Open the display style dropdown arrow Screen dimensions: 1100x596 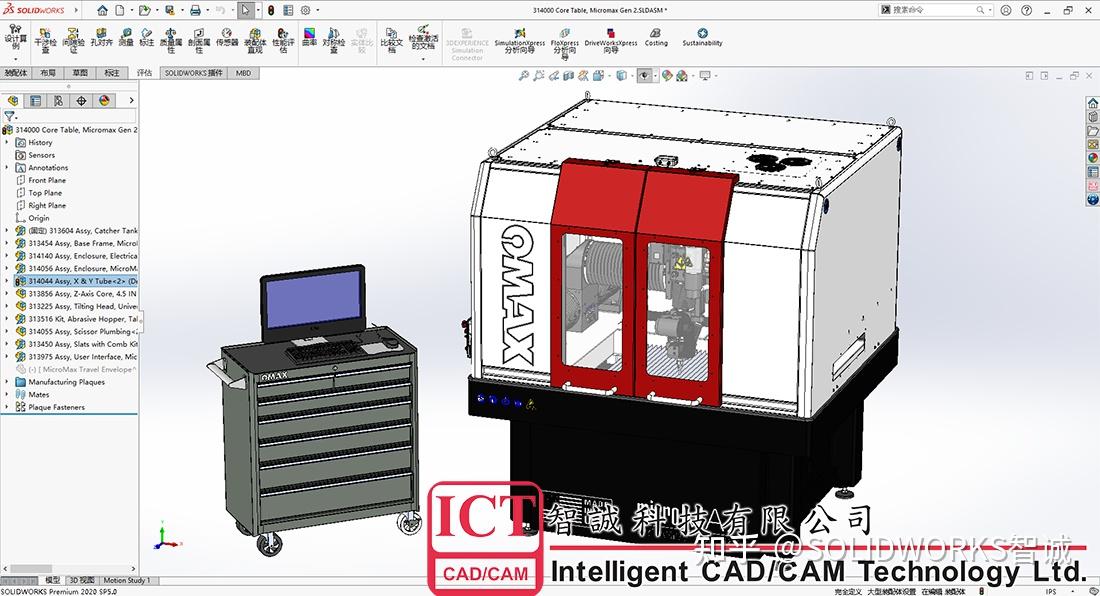coord(632,75)
